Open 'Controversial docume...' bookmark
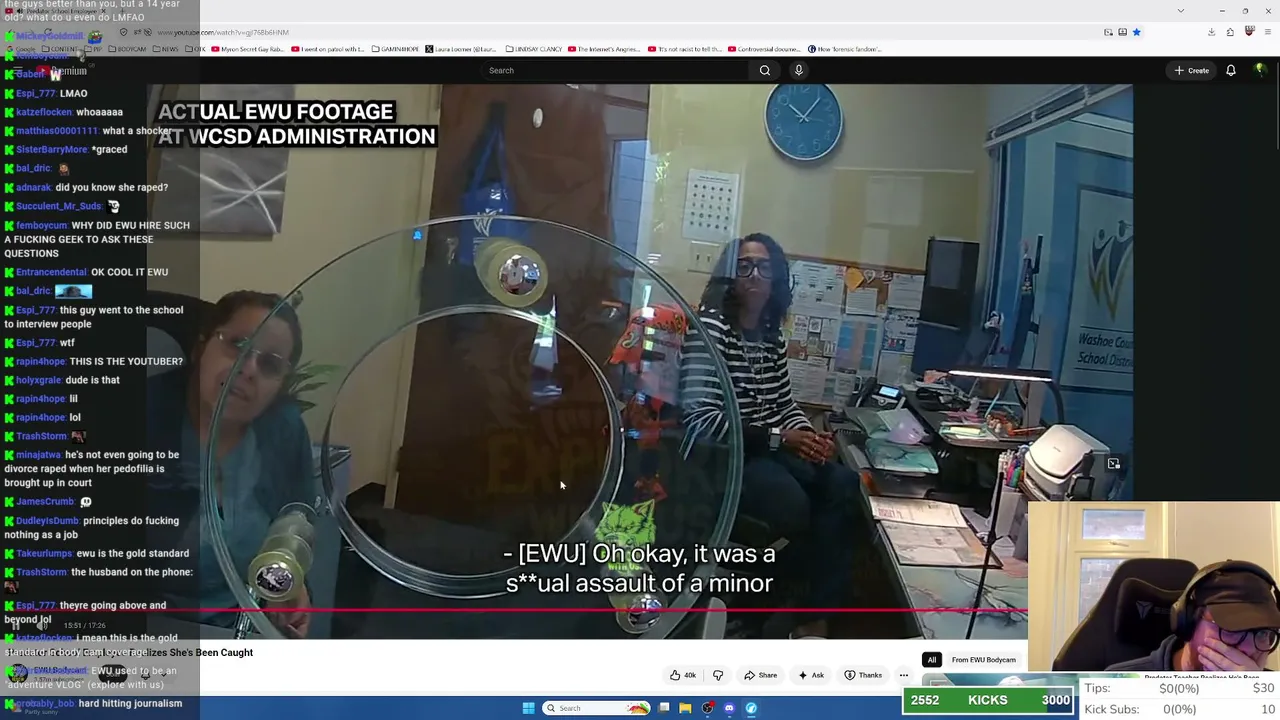This screenshot has width=1280, height=720. click(x=765, y=49)
